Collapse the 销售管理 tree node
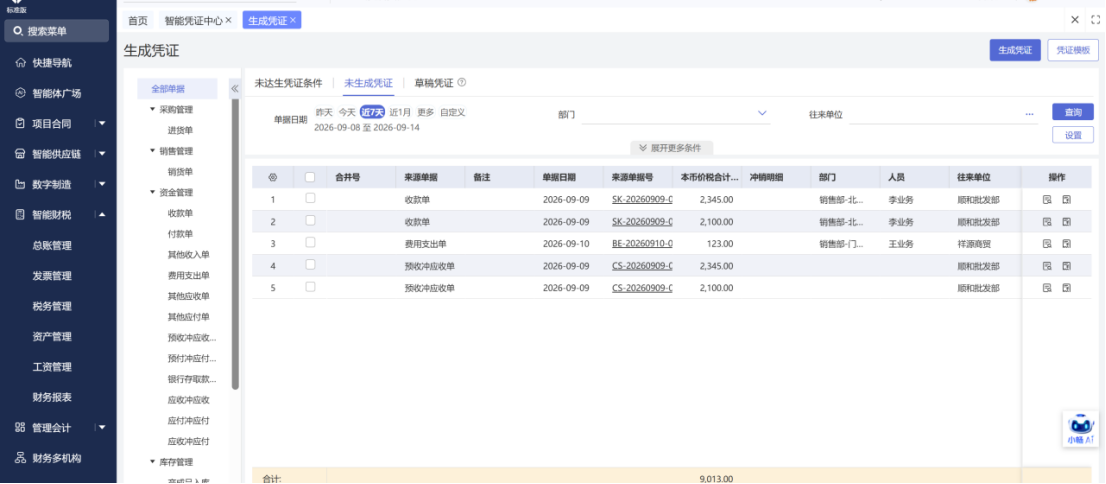This screenshot has width=1106, height=484. pos(153,150)
